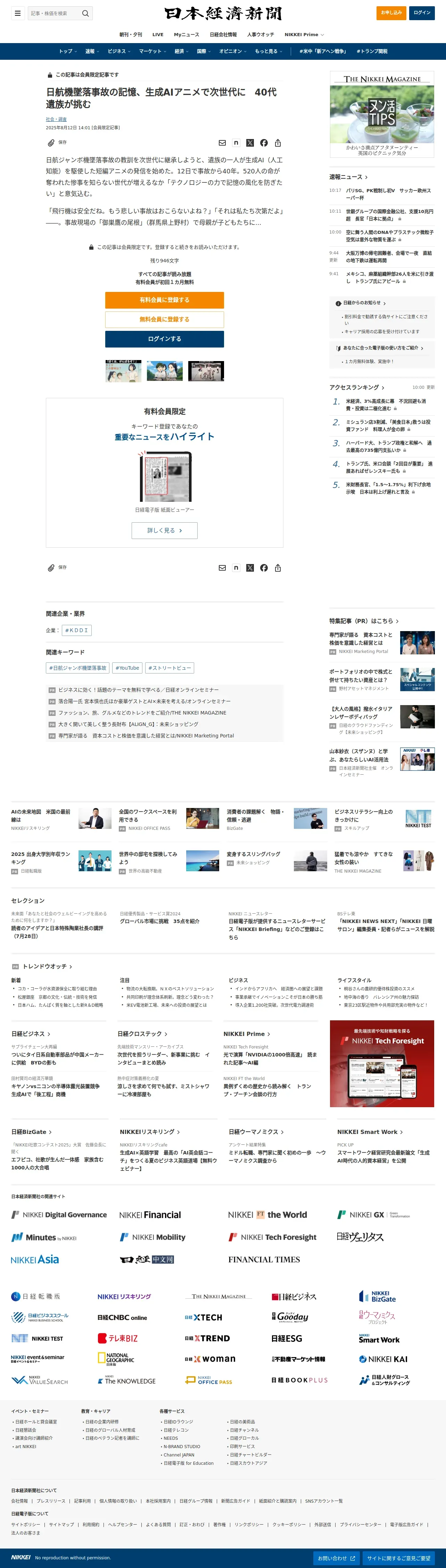This screenshot has height=1568, width=446.
Task: Click the magnifier search icon
Action: pos(85,13)
